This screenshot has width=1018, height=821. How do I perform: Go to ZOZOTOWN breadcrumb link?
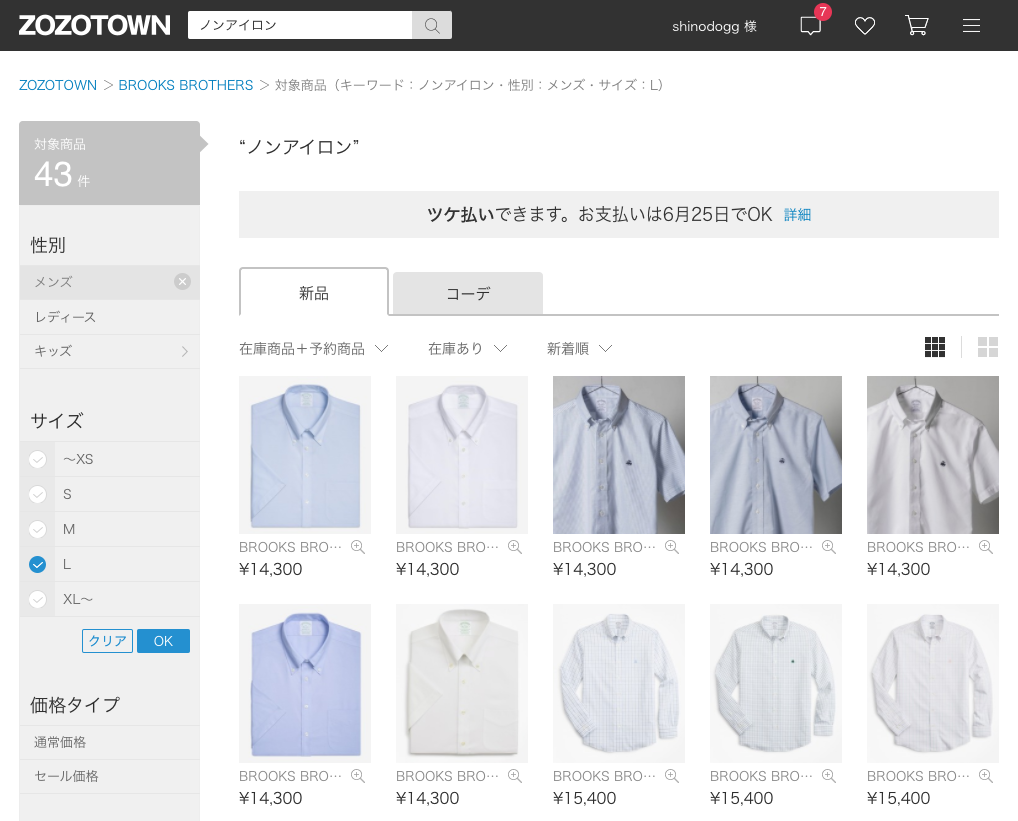coord(58,85)
